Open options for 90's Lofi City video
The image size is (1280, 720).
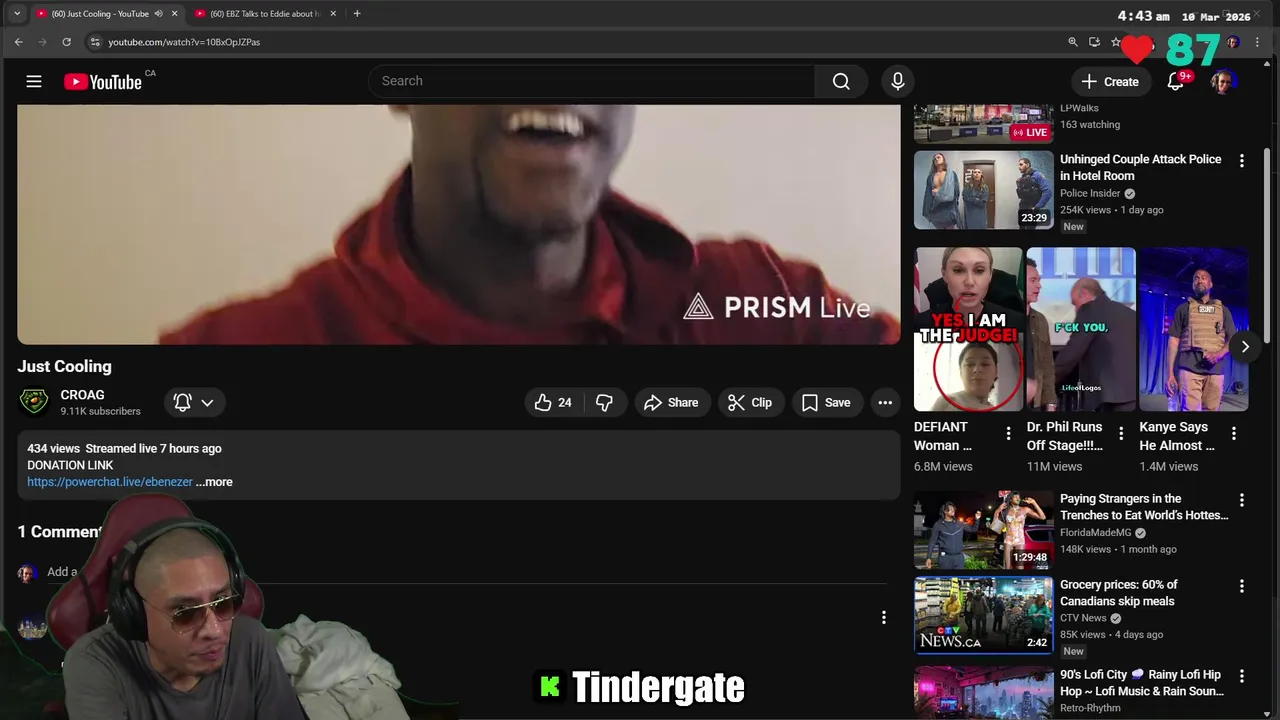pyautogui.click(x=1242, y=676)
